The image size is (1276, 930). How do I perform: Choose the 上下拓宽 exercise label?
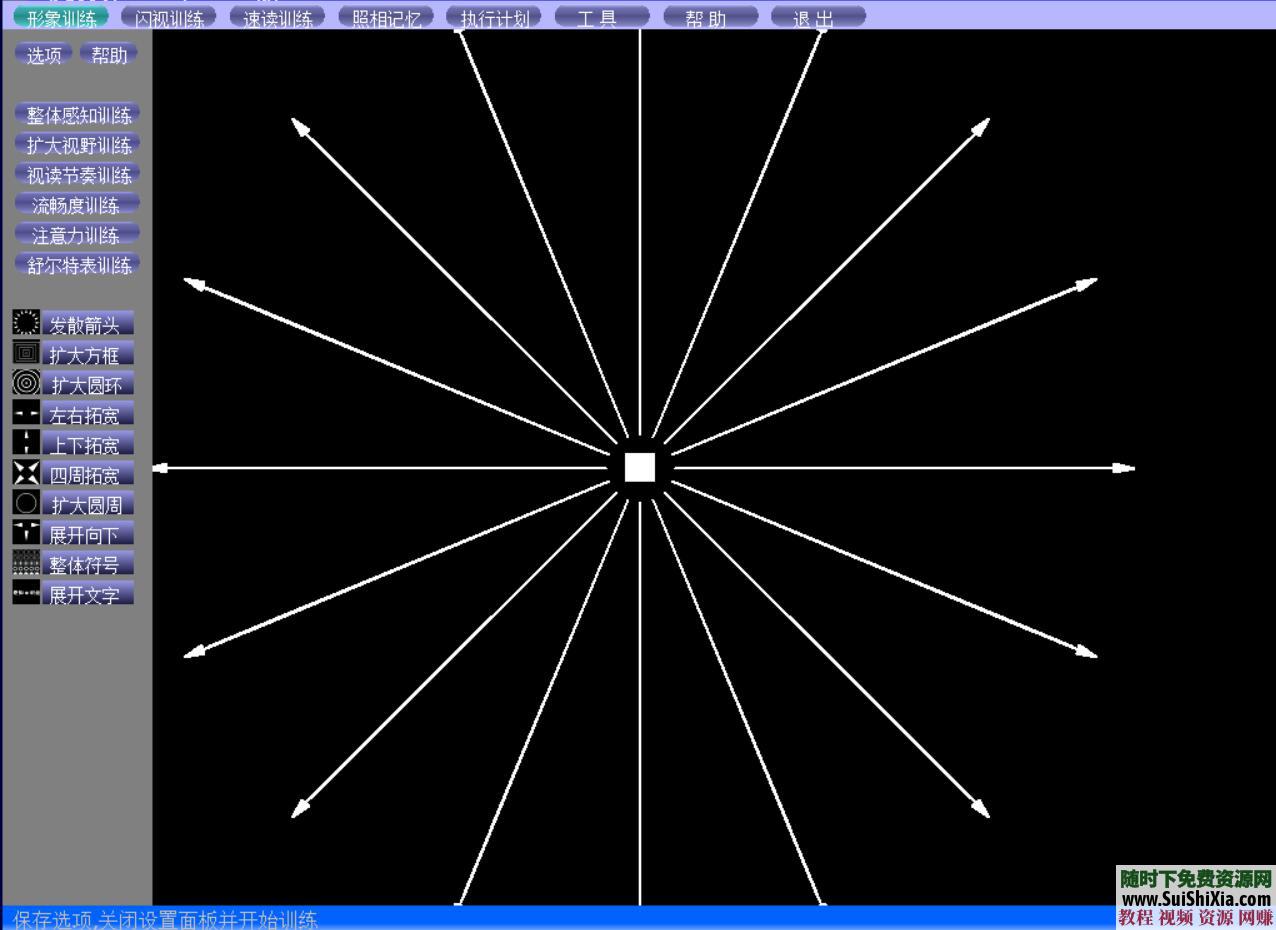87,444
